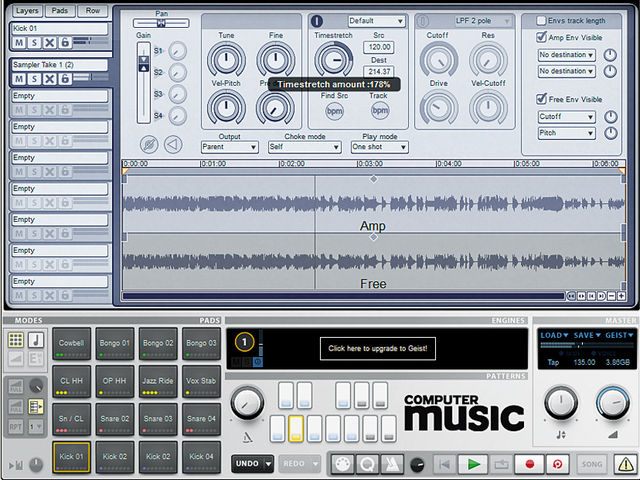
Task: Click the quantize Q icon
Action: tap(367, 464)
